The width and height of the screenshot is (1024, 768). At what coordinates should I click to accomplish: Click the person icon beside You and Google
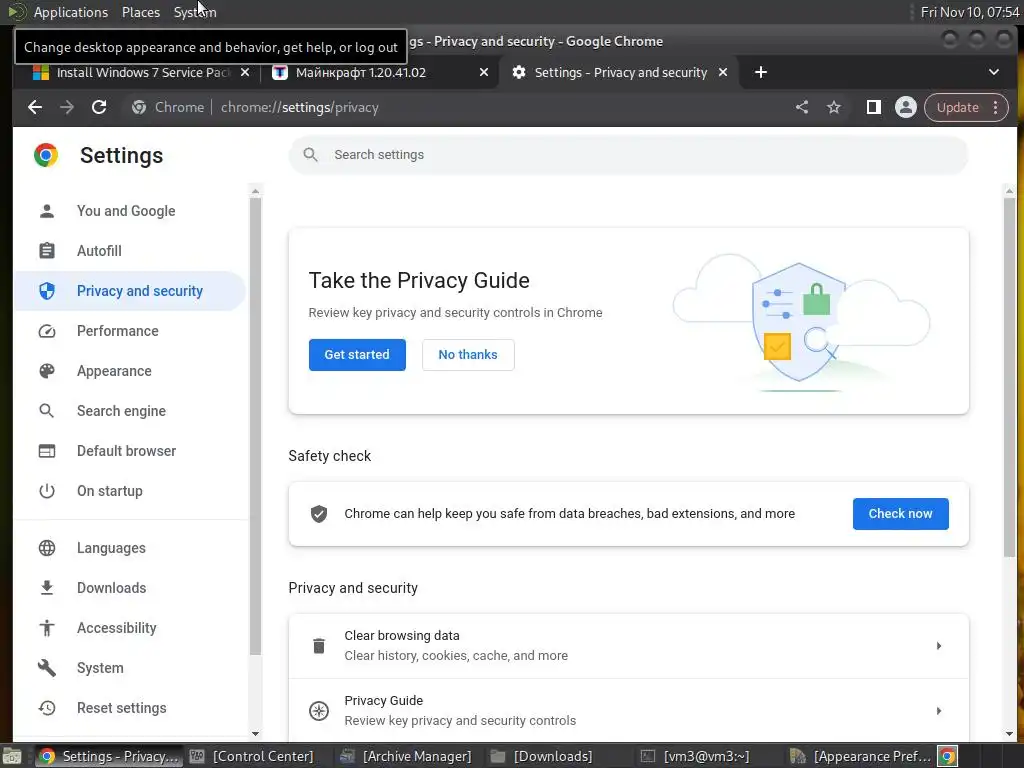[x=47, y=211]
